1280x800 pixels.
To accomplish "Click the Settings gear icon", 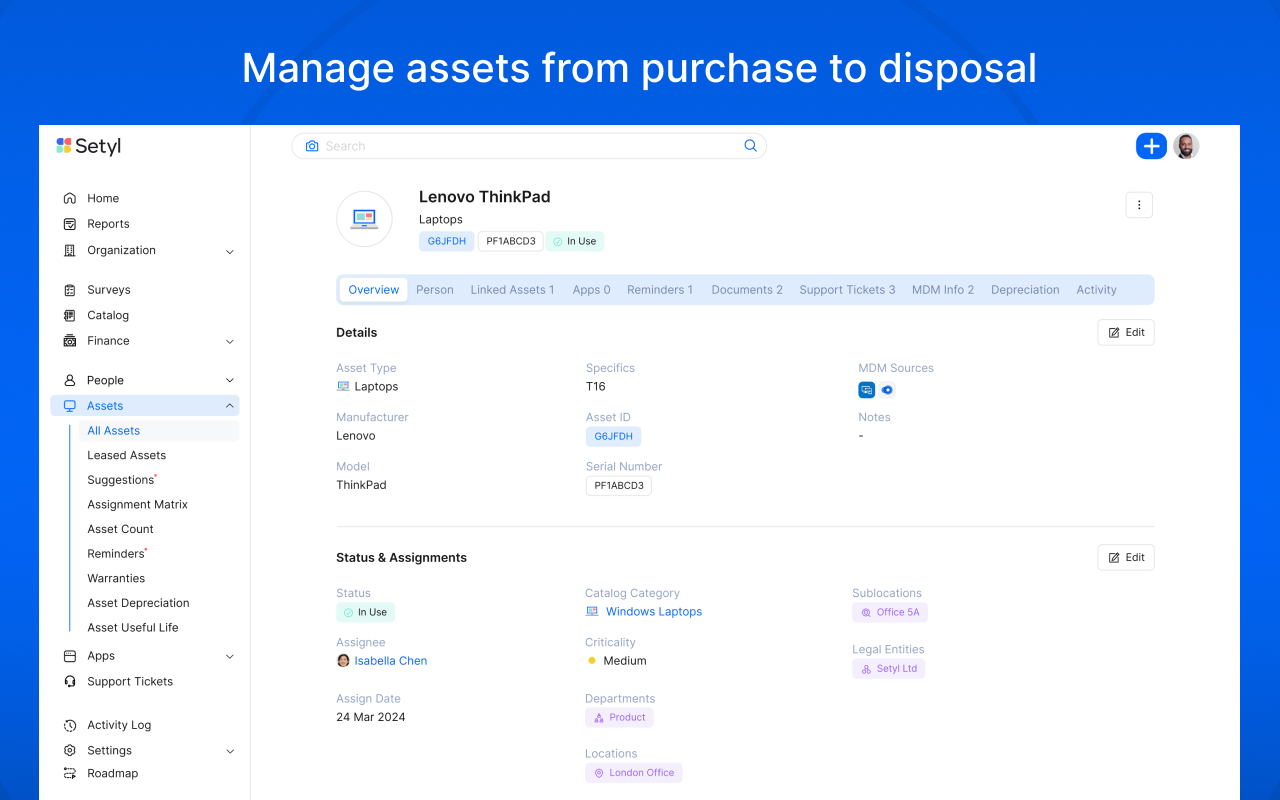I will tap(70, 750).
